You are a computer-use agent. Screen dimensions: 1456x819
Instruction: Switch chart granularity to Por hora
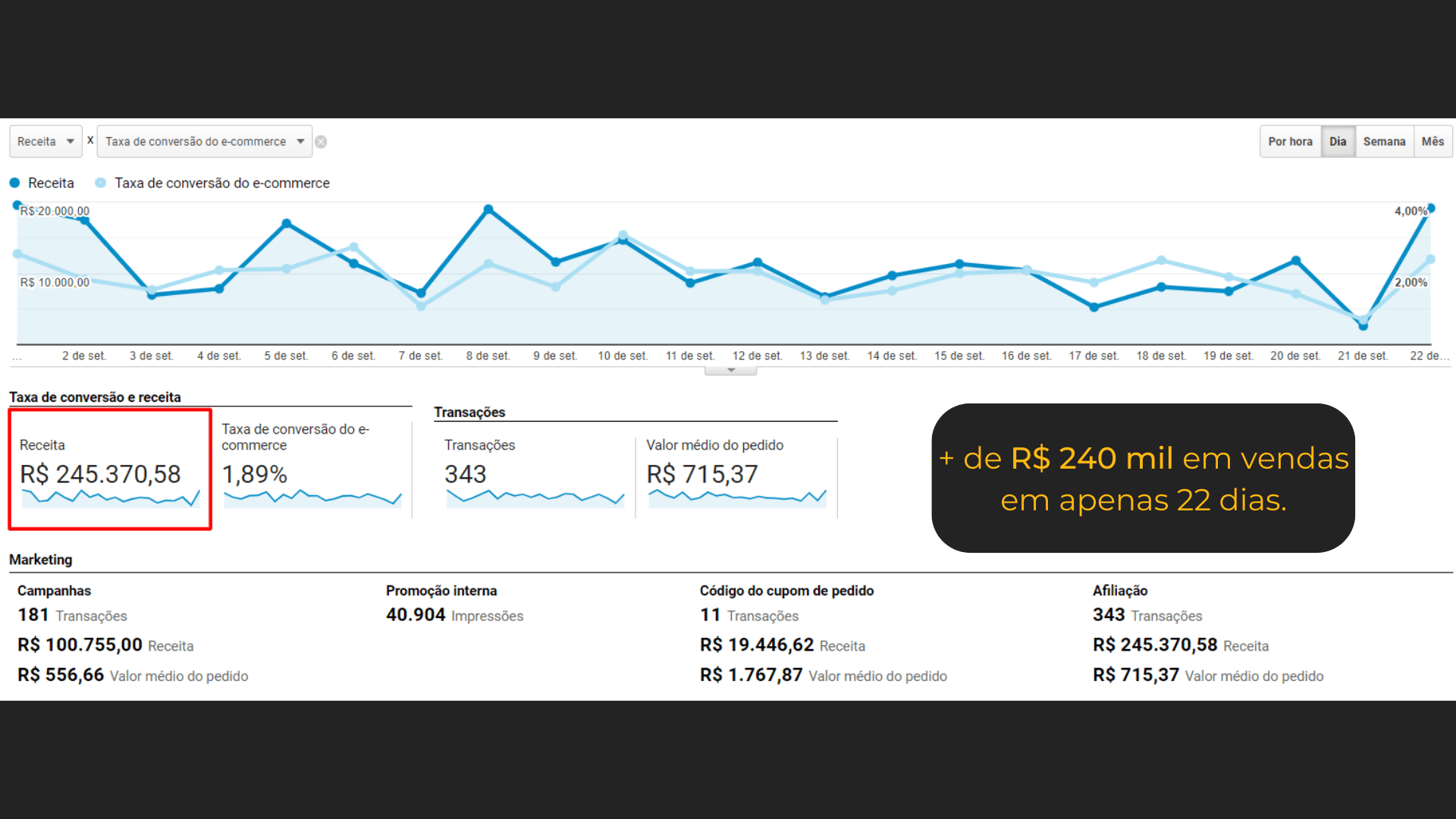click(1290, 142)
